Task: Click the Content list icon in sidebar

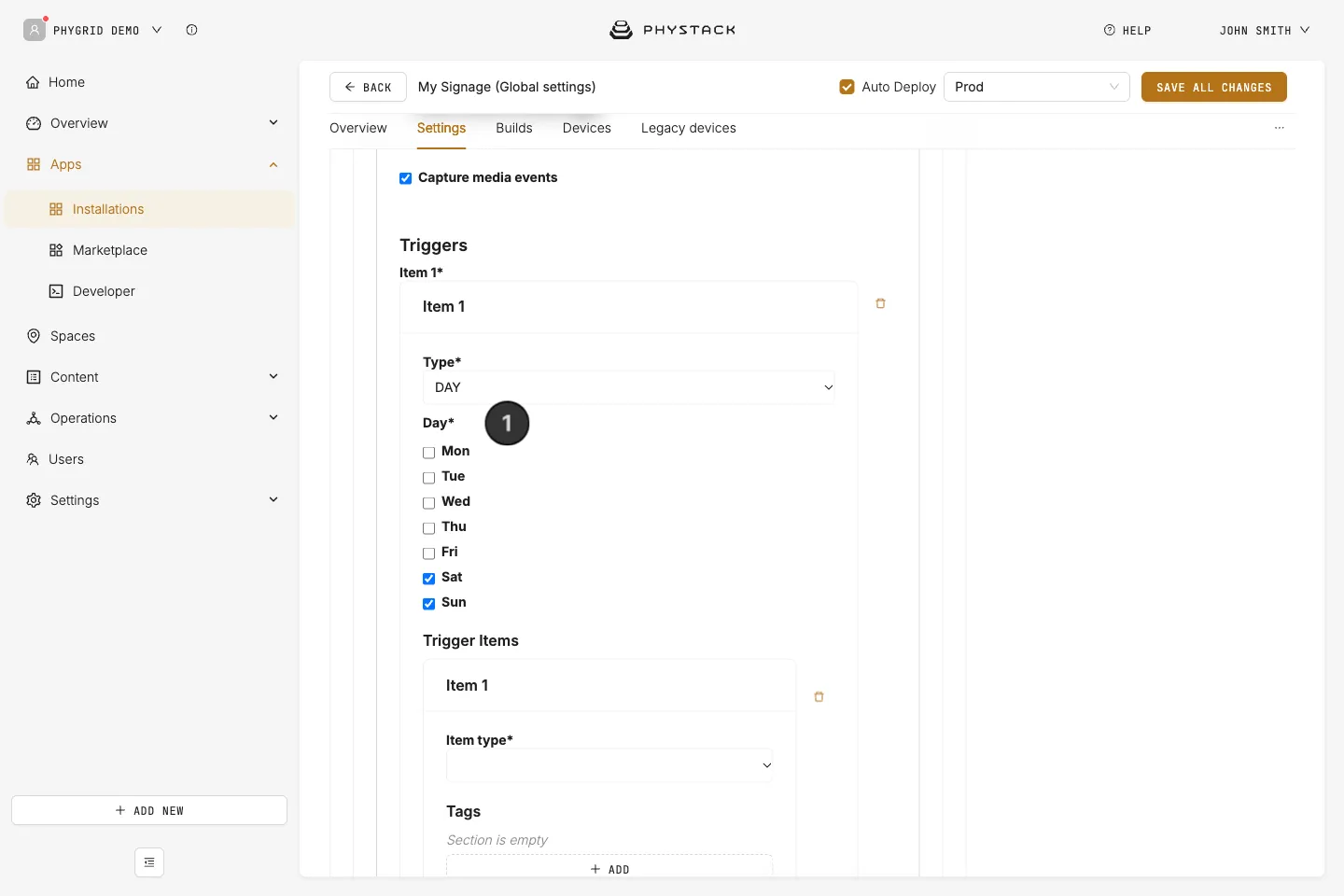Action: [34, 377]
